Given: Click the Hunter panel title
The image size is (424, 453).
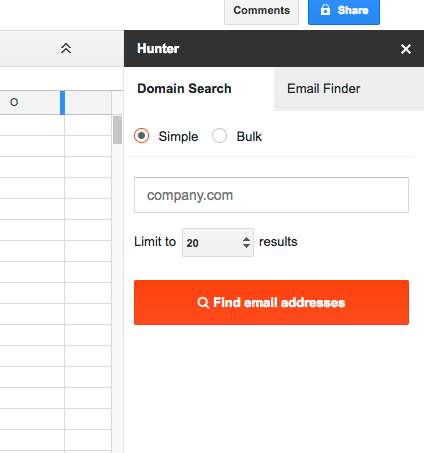Looking at the screenshot, I should (x=158, y=49).
